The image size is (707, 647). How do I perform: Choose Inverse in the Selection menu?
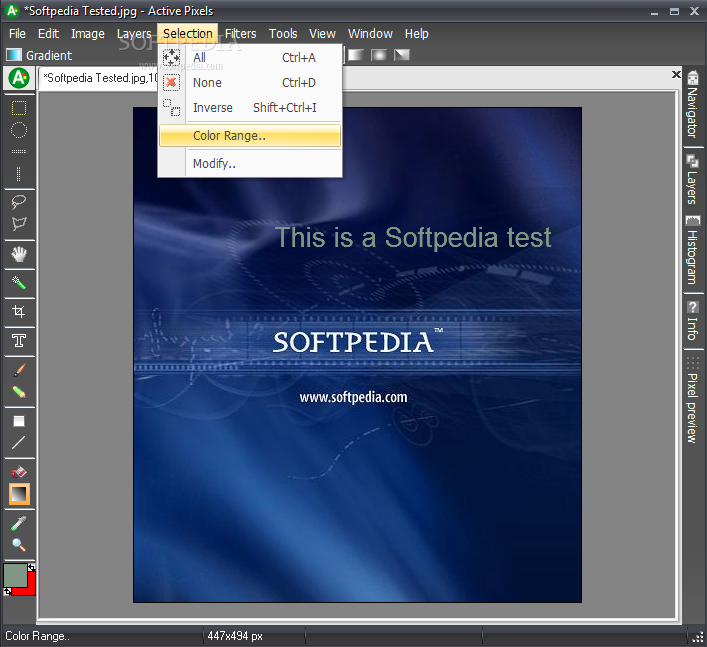250,107
